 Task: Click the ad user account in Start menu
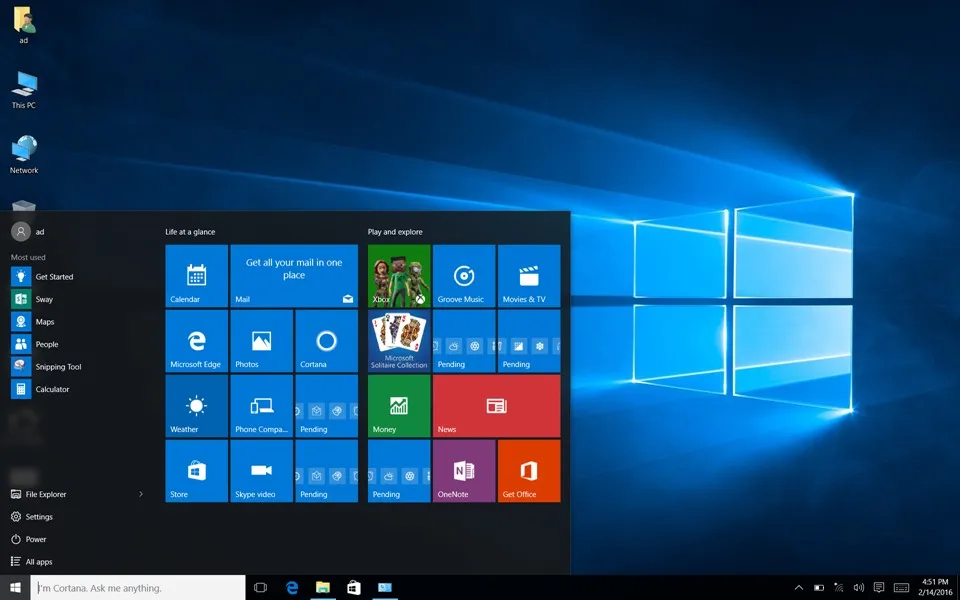point(28,231)
